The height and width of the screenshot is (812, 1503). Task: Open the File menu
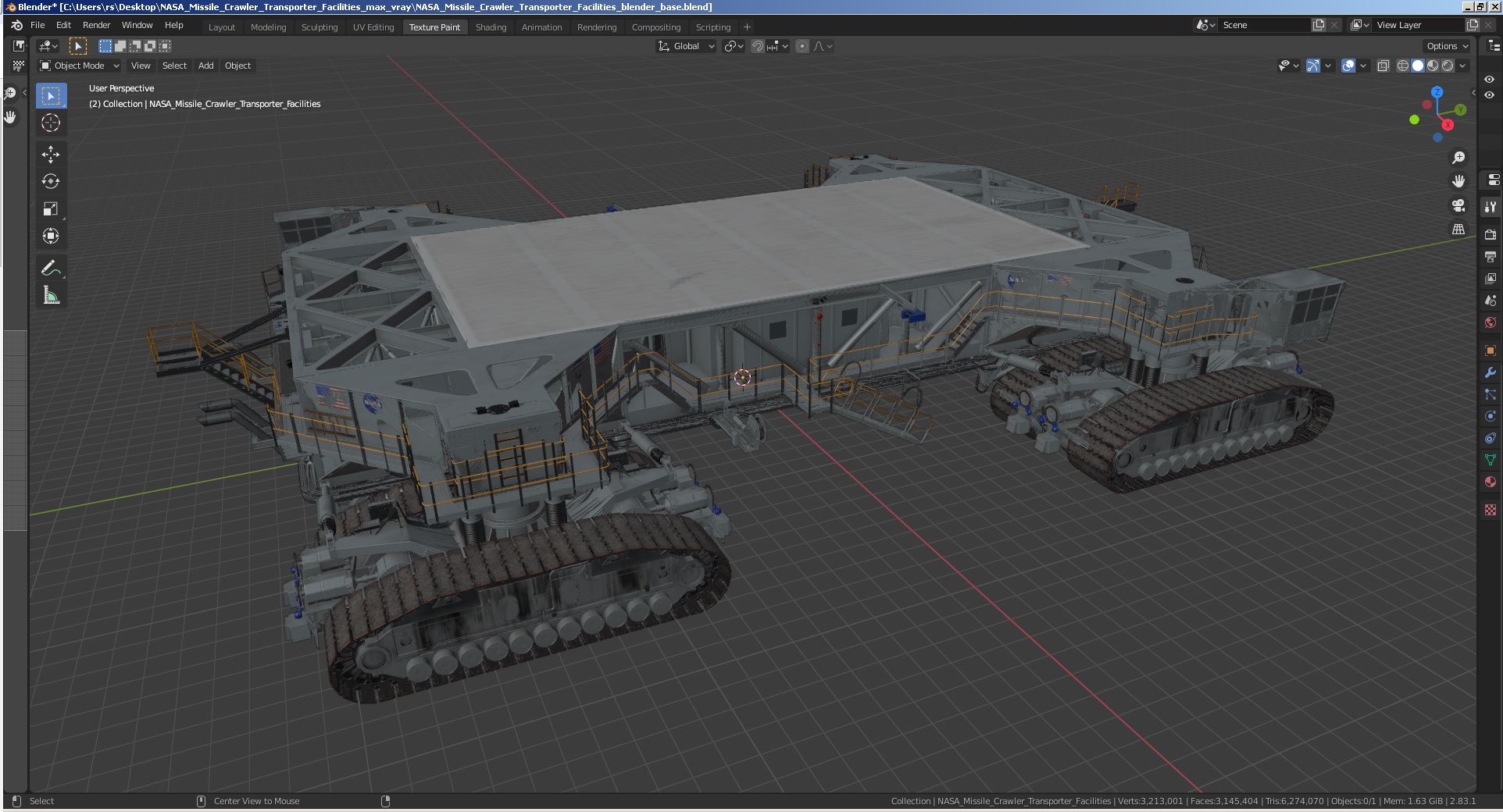point(37,25)
